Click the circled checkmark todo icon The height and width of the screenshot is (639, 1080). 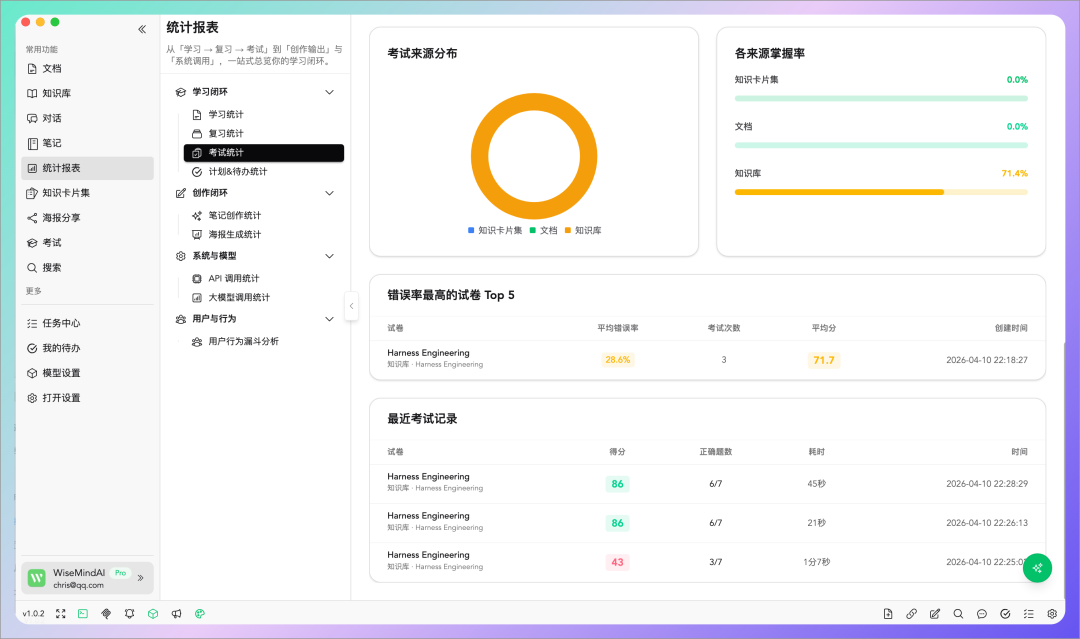1005,614
